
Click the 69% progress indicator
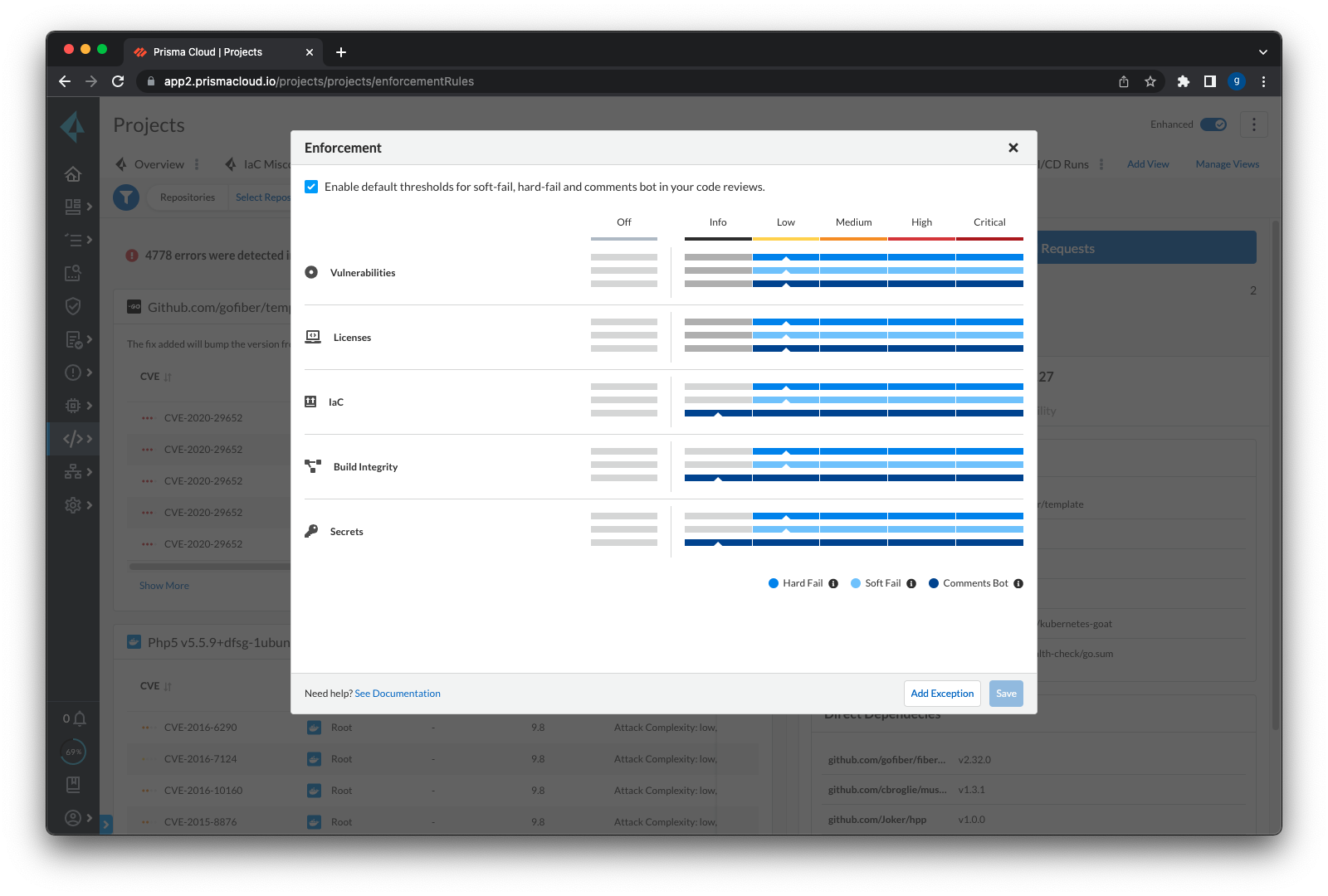73,752
